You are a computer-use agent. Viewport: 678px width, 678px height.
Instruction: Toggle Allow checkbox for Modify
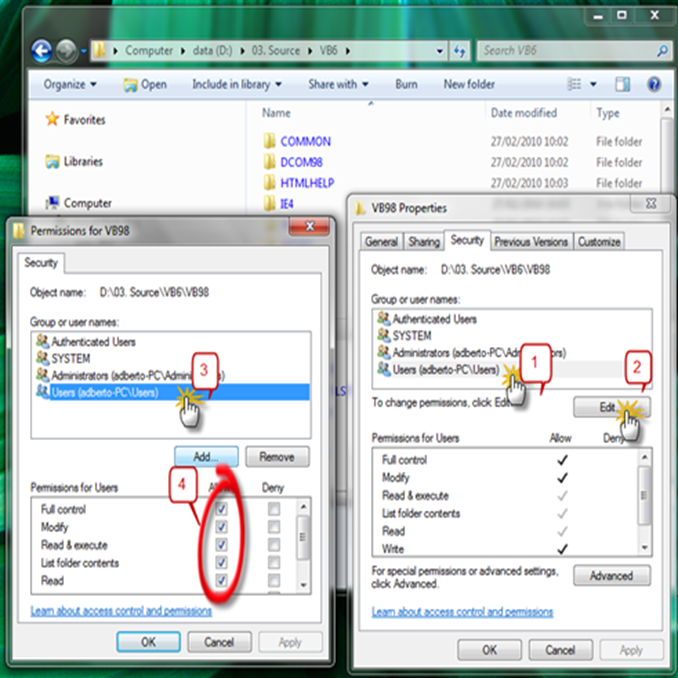point(221,527)
